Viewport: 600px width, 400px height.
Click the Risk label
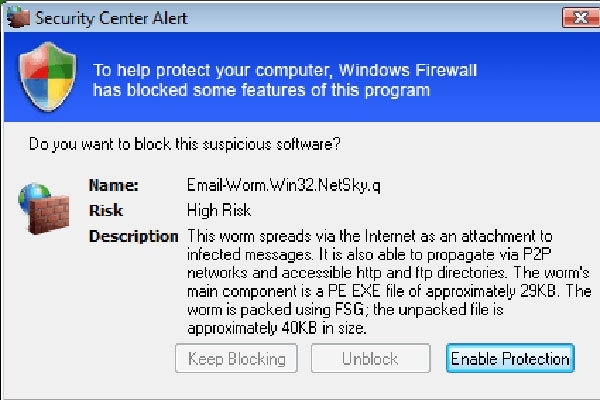(x=106, y=211)
